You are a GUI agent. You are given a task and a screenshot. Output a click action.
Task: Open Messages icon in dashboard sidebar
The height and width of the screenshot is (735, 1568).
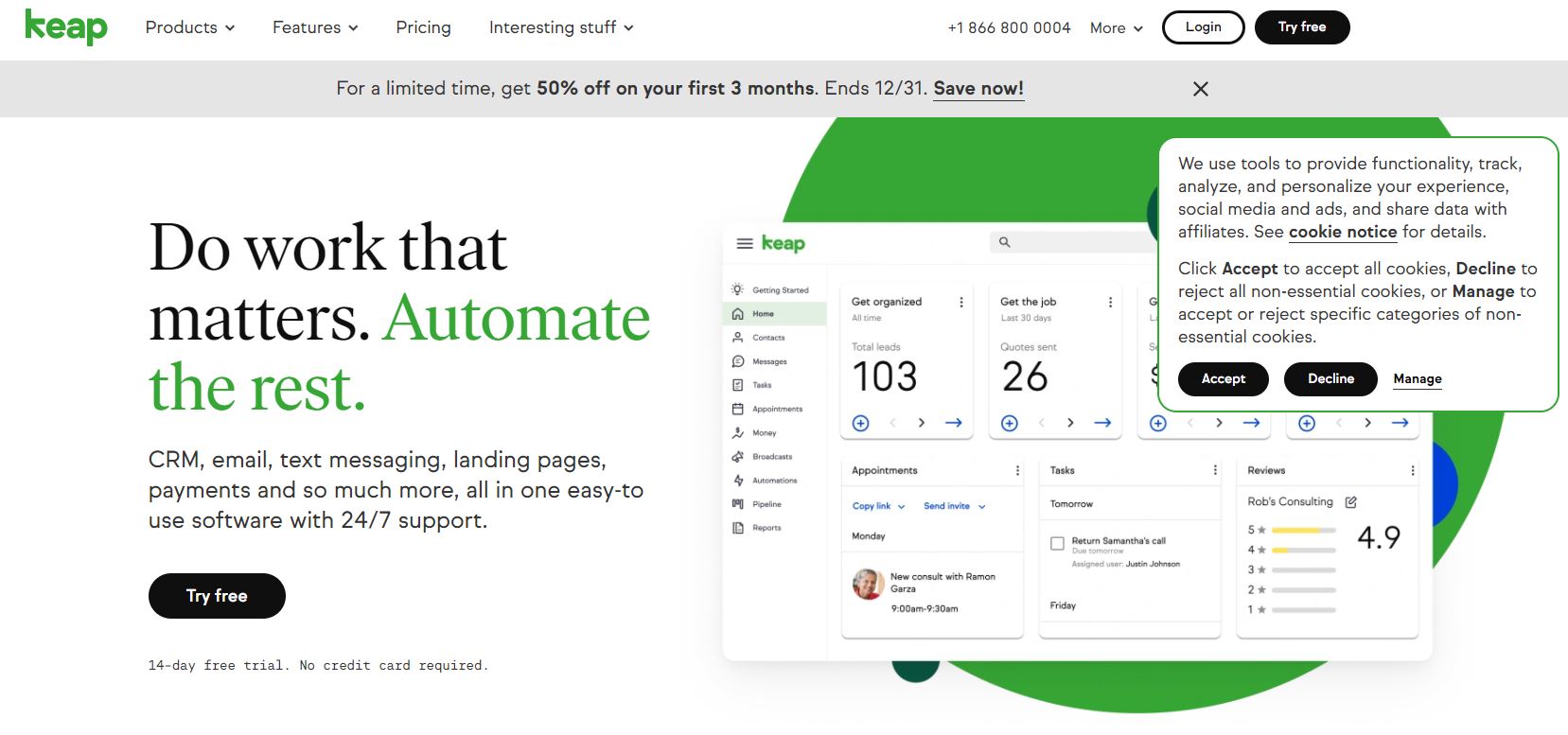point(737,361)
